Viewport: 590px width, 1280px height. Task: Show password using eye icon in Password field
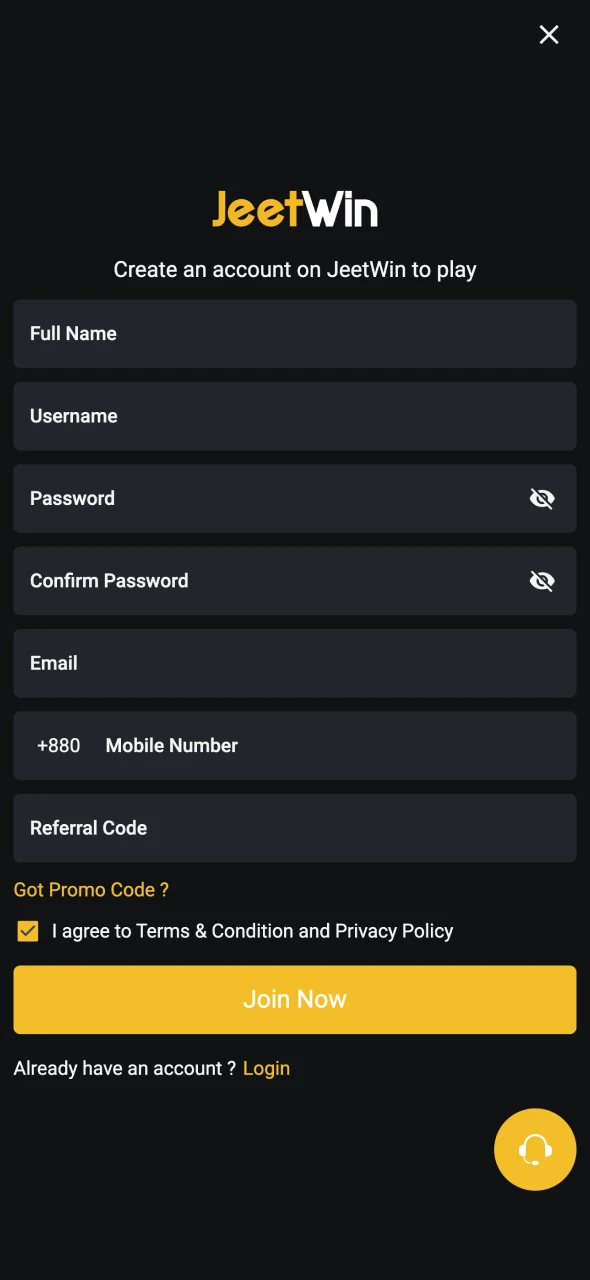click(x=542, y=498)
